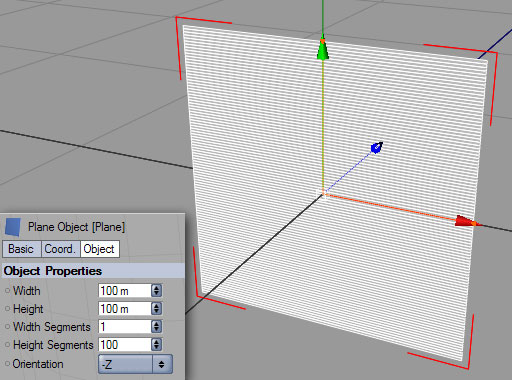Click the green Y-axis arrow handle
This screenshot has width=512, height=380.
click(x=322, y=49)
